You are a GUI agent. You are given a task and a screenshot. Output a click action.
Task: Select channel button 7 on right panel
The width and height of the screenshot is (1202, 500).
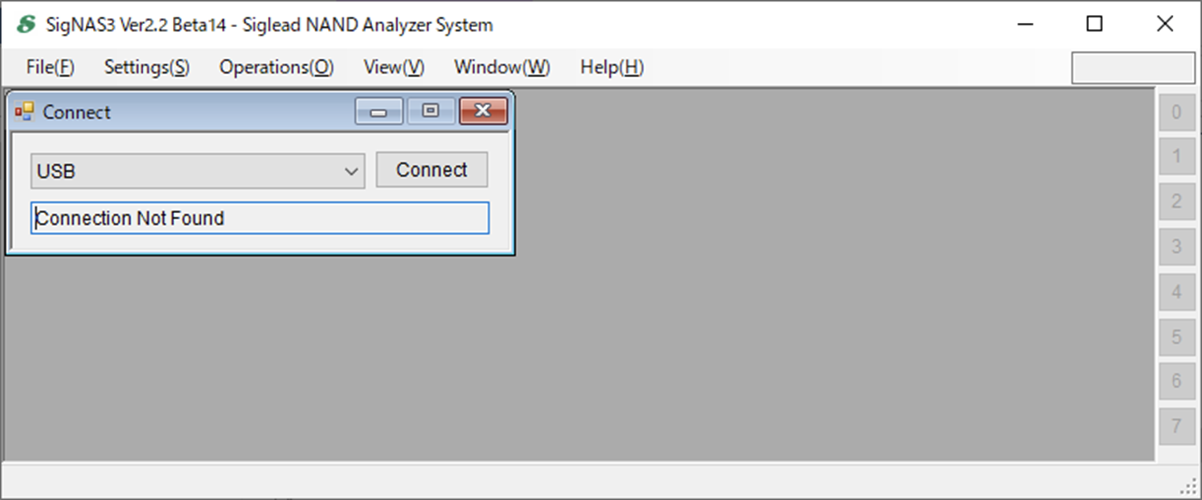click(1176, 427)
